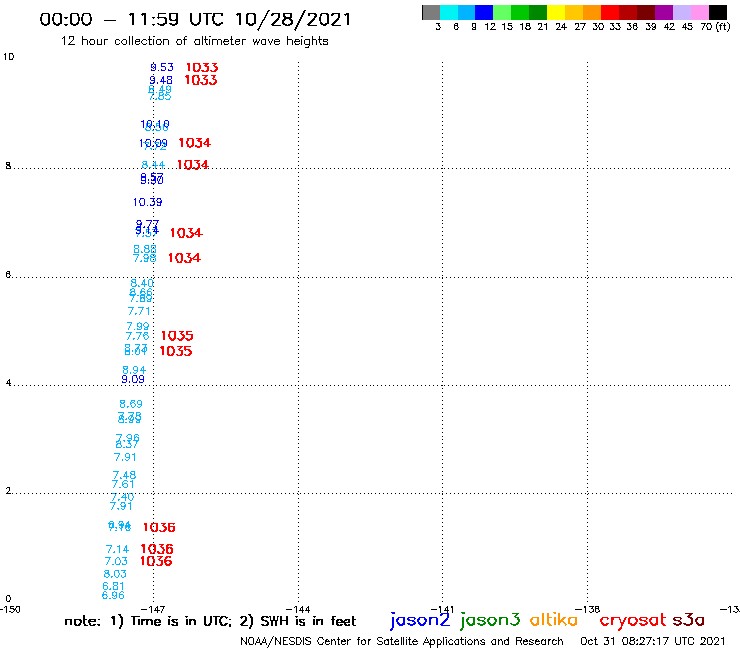Select the wave height value 7.14
This screenshot has height=650, width=740.
[x=117, y=549]
